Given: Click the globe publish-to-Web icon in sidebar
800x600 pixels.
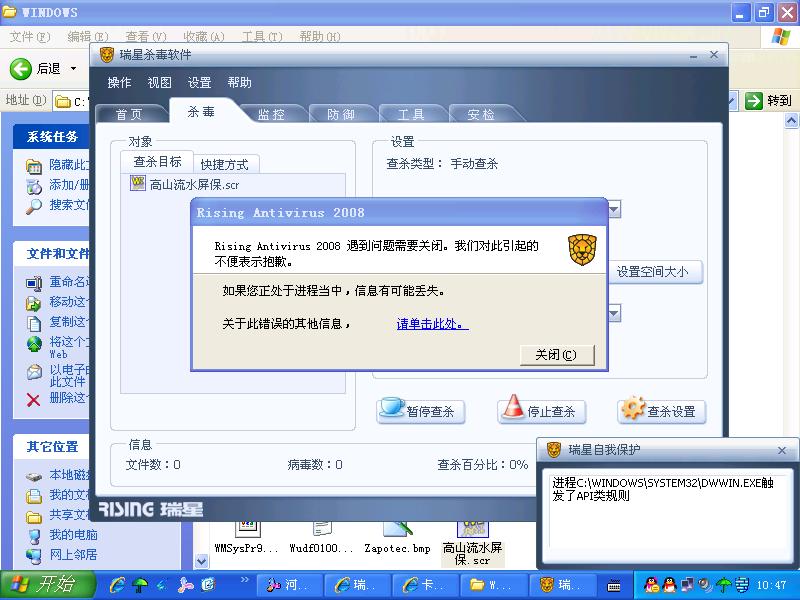Looking at the screenshot, I should tap(34, 344).
